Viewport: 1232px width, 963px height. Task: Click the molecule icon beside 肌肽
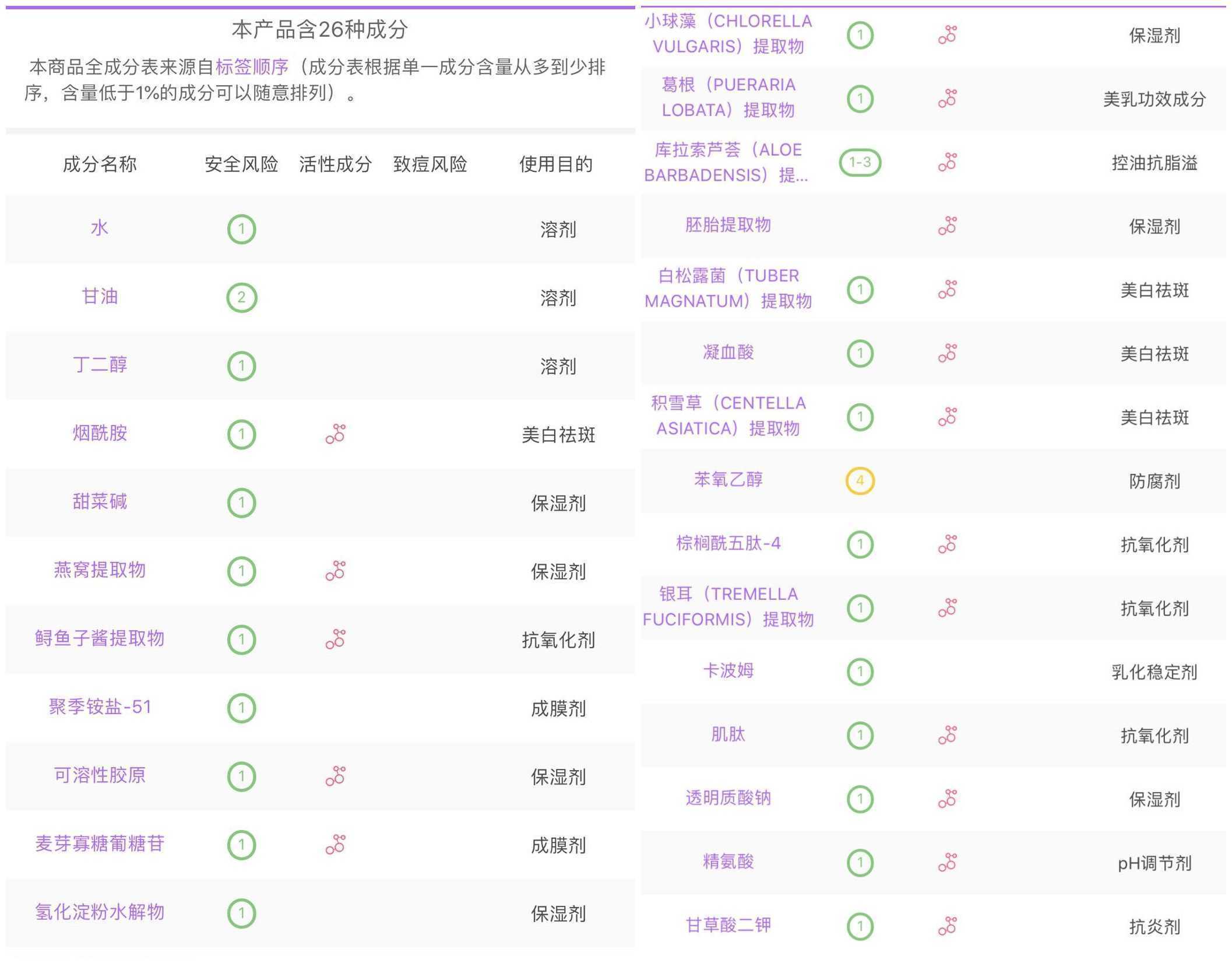pos(947,736)
